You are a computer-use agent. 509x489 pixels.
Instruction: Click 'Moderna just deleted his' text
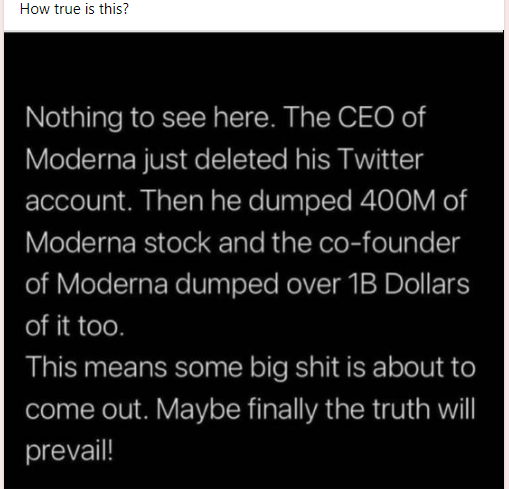pyautogui.click(x=178, y=160)
